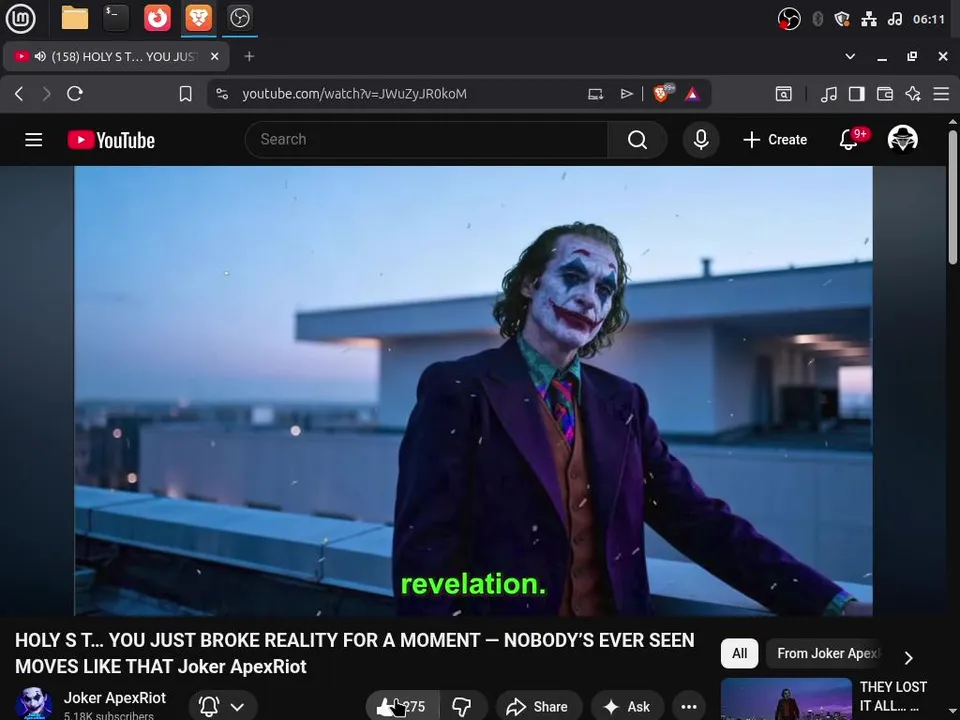Reload the current page

coord(75,94)
